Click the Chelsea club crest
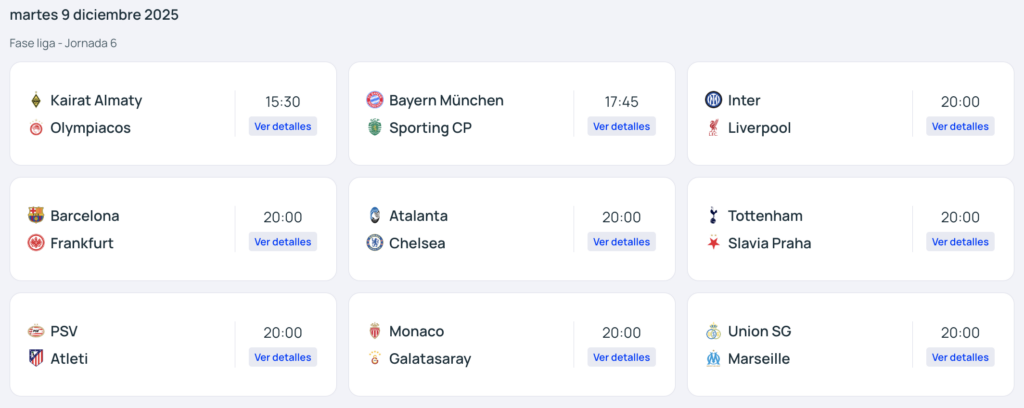The height and width of the screenshot is (408, 1024). tap(375, 243)
